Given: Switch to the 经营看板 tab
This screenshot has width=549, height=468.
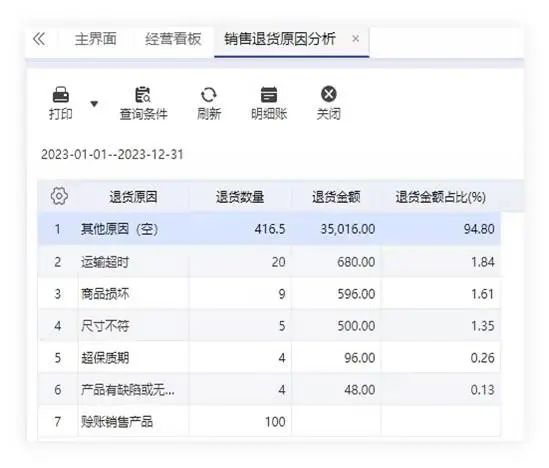Looking at the screenshot, I should (x=173, y=39).
